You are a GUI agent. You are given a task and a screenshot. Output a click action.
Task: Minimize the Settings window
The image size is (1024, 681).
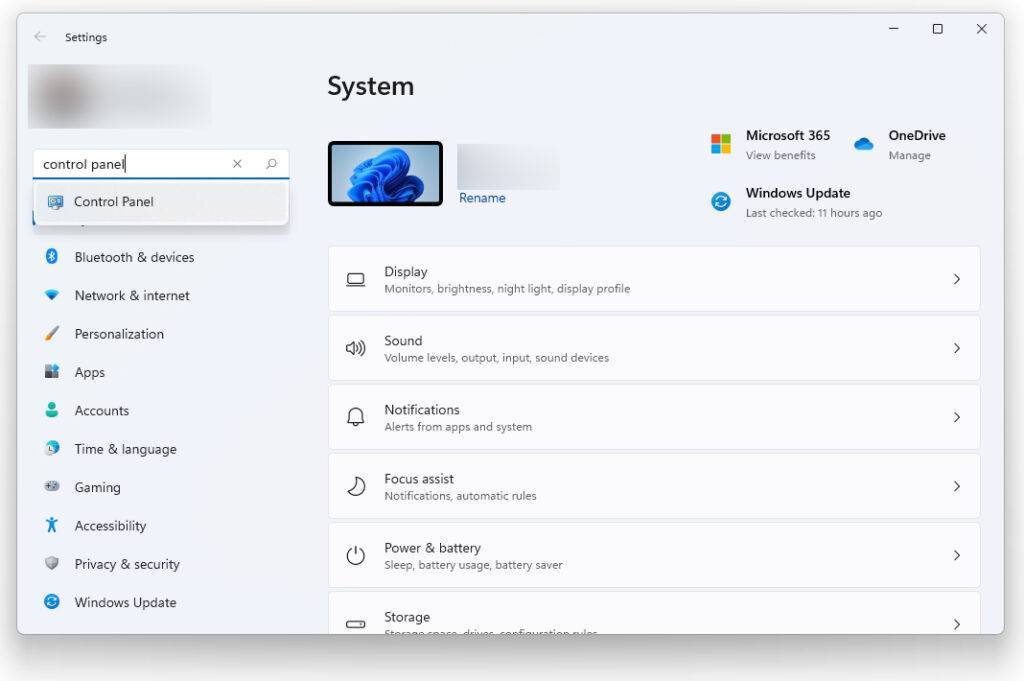pyautogui.click(x=893, y=29)
